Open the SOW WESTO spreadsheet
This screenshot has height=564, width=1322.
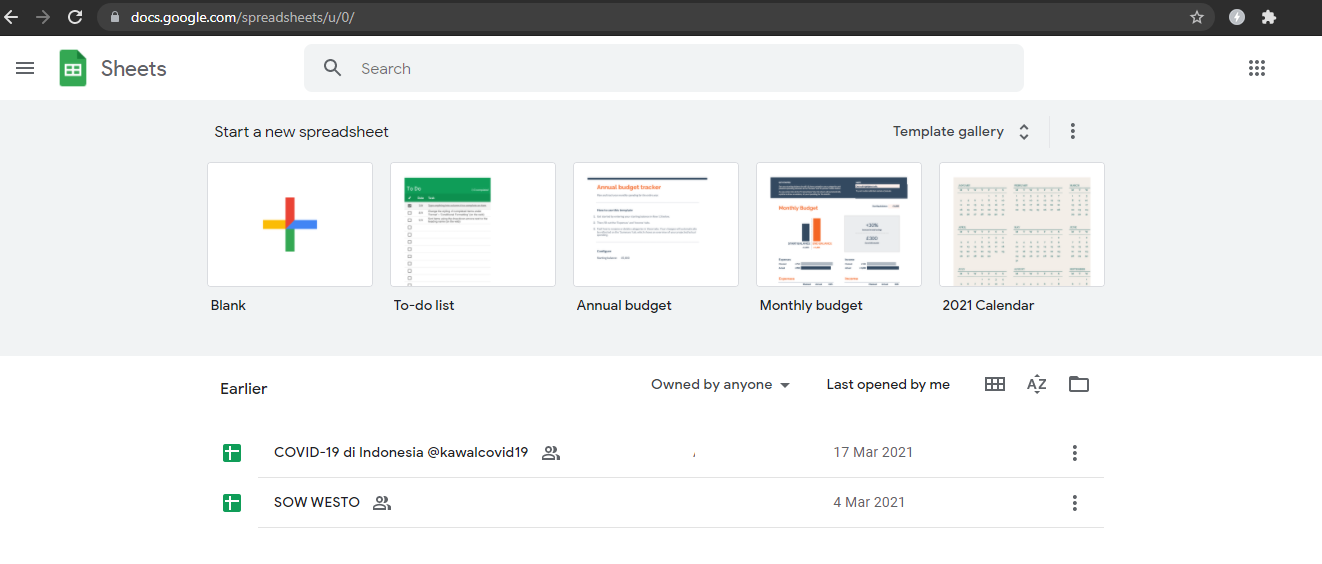[x=317, y=502]
